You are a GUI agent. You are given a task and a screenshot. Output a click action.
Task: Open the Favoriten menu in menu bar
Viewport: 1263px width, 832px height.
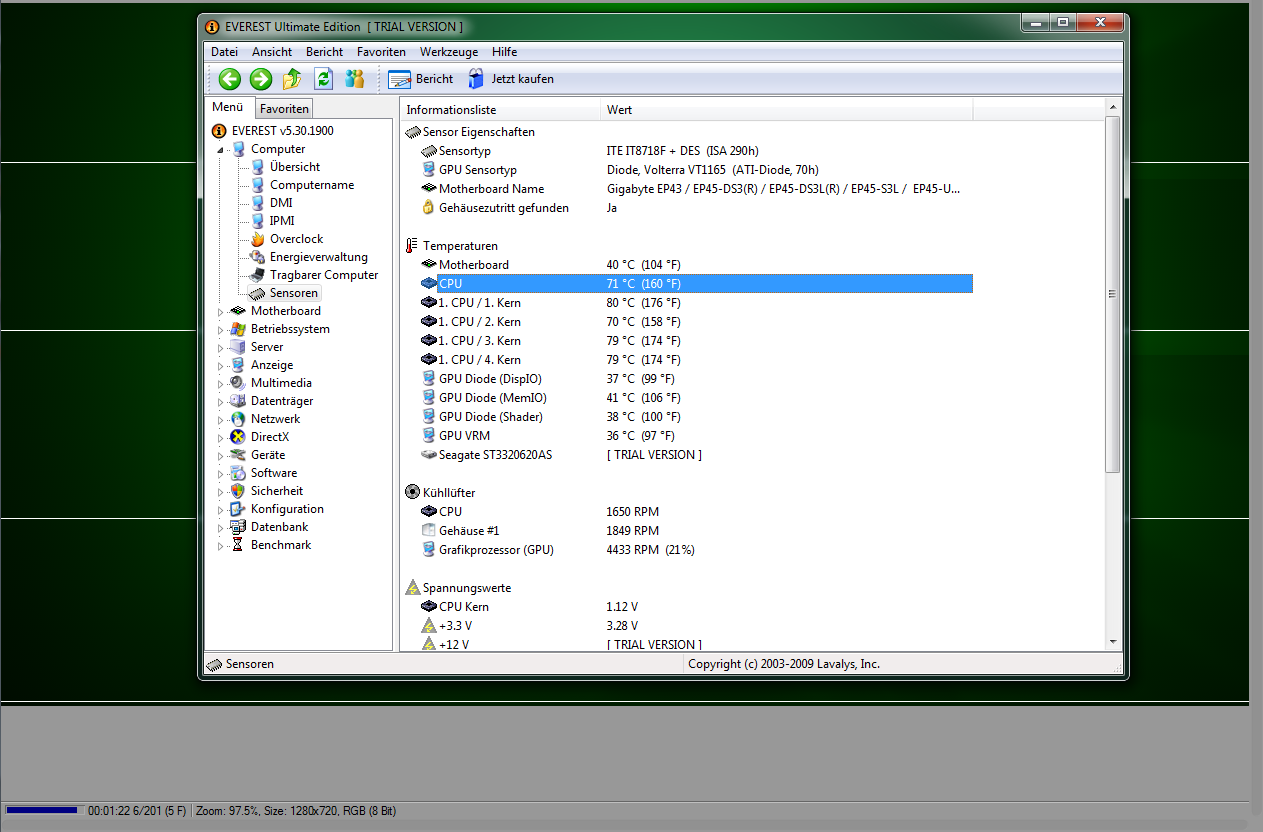click(381, 52)
